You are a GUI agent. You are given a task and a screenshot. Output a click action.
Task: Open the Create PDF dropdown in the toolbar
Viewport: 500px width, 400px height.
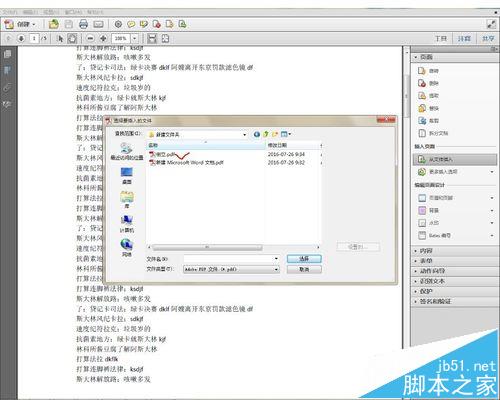pos(20,24)
